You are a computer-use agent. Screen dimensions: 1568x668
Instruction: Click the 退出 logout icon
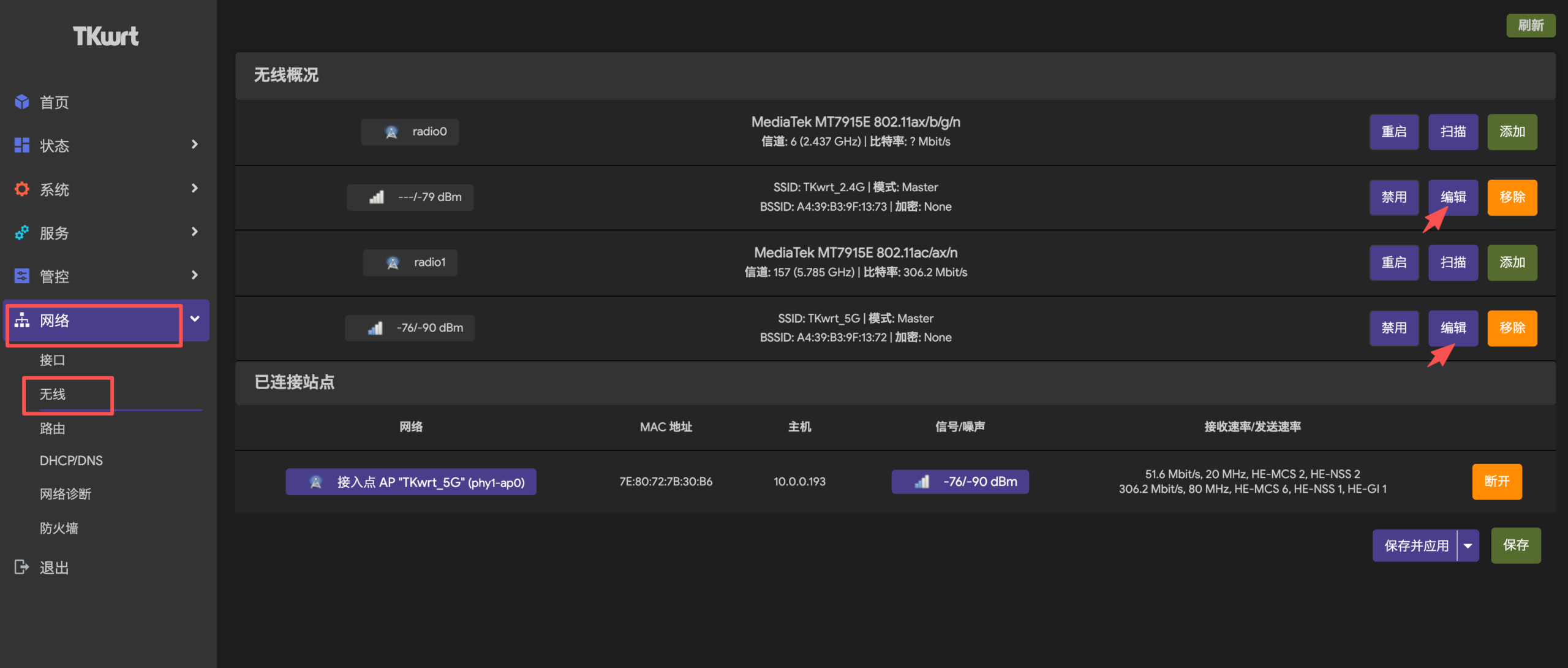21,567
